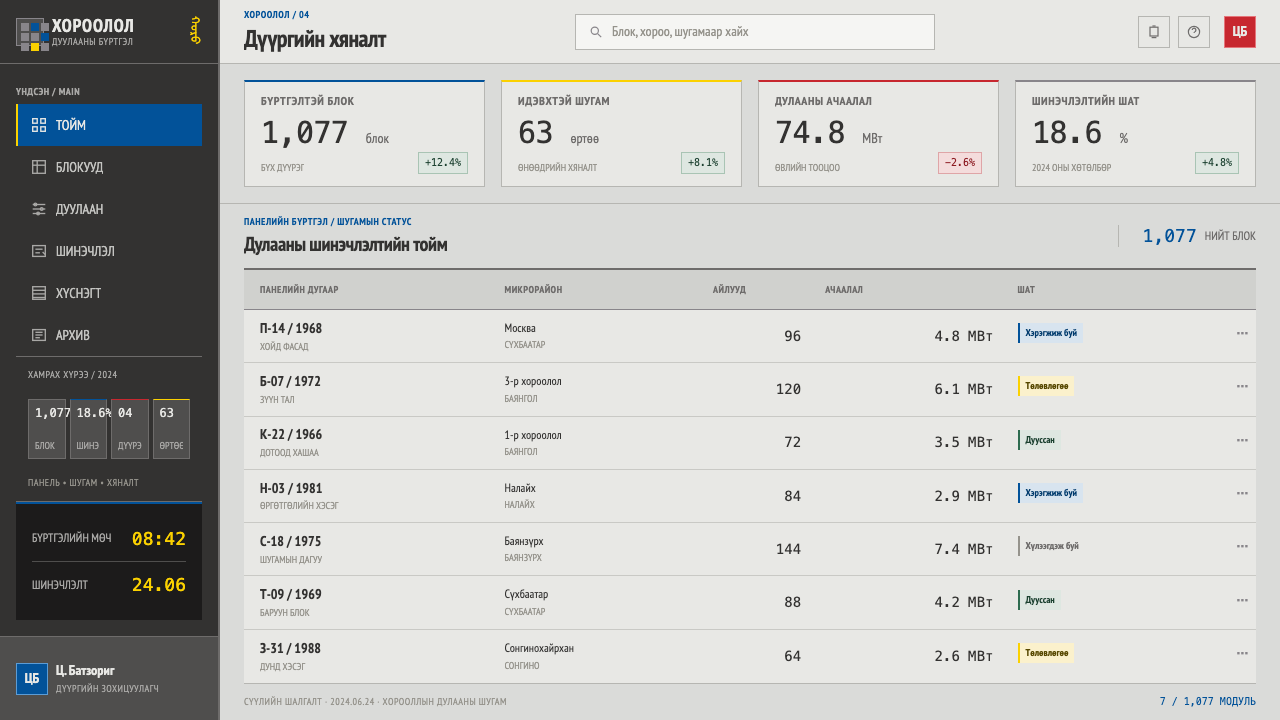1280x720 pixels.
Task: Click the 7 / 1,077 МОДУЛЬ footer text
Action: [1208, 702]
